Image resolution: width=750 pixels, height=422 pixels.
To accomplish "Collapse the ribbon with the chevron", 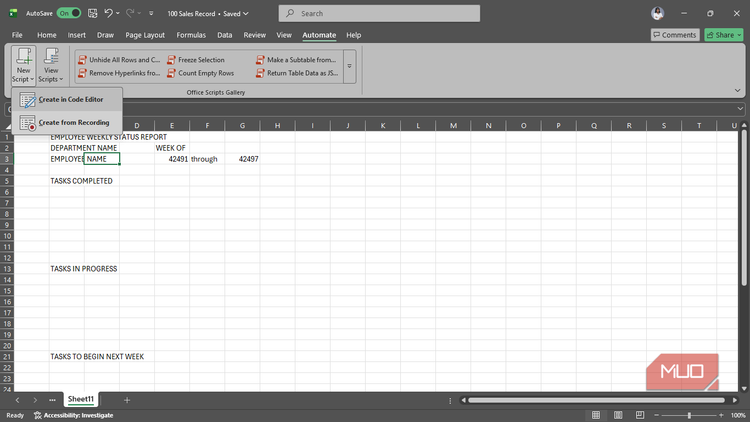I will 737,90.
